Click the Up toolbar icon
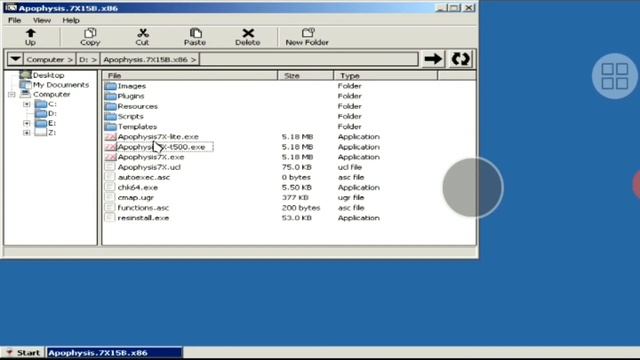The width and height of the screenshot is (640, 360). [x=30, y=37]
